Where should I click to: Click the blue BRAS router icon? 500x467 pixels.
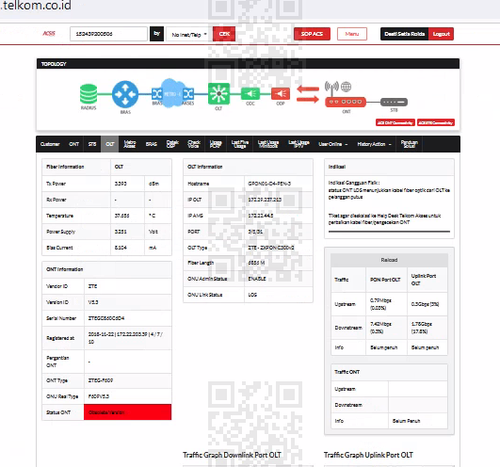(x=125, y=94)
